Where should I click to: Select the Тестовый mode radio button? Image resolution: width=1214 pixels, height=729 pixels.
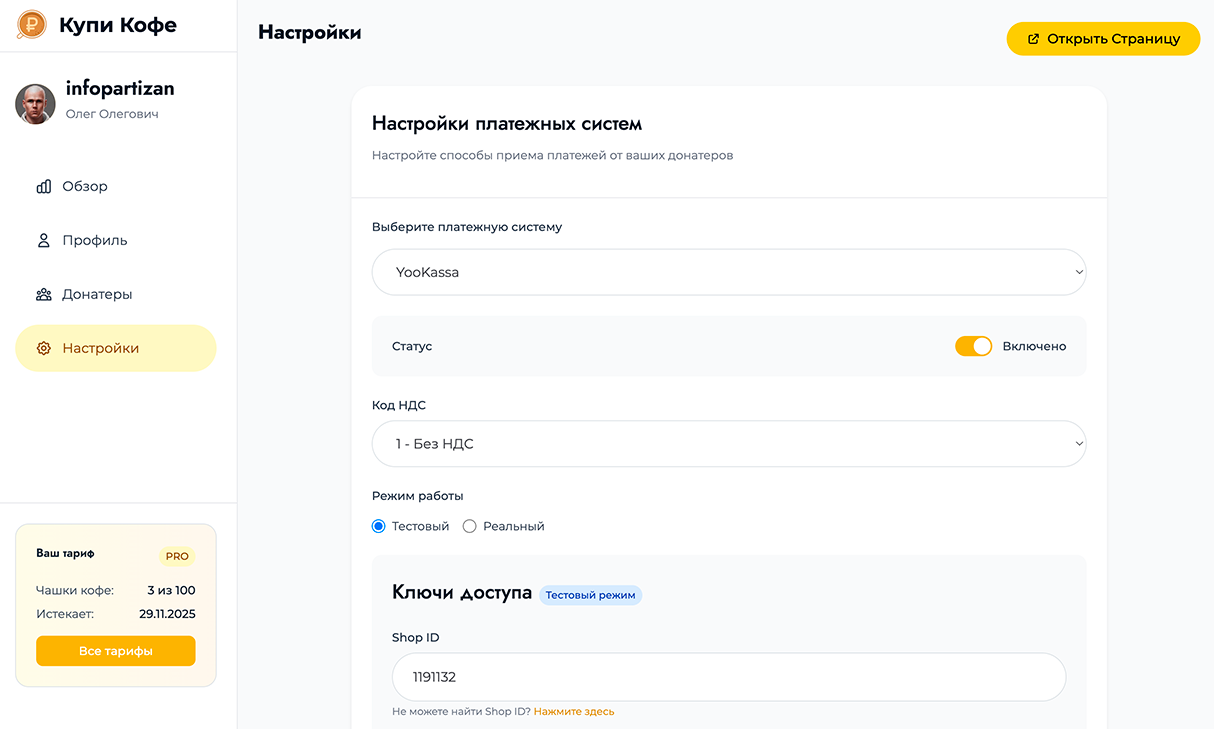tap(379, 526)
